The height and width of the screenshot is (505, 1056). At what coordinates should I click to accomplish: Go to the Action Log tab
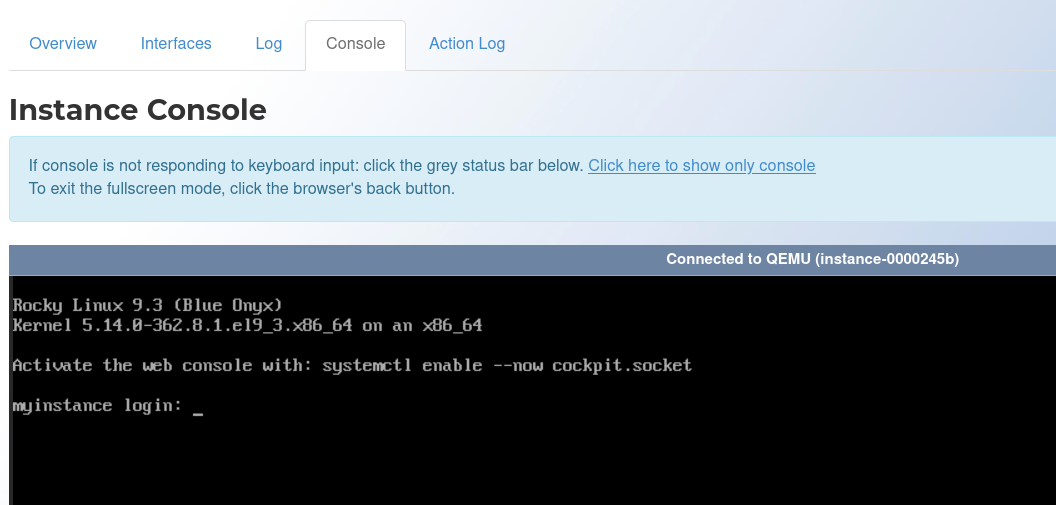pos(467,44)
